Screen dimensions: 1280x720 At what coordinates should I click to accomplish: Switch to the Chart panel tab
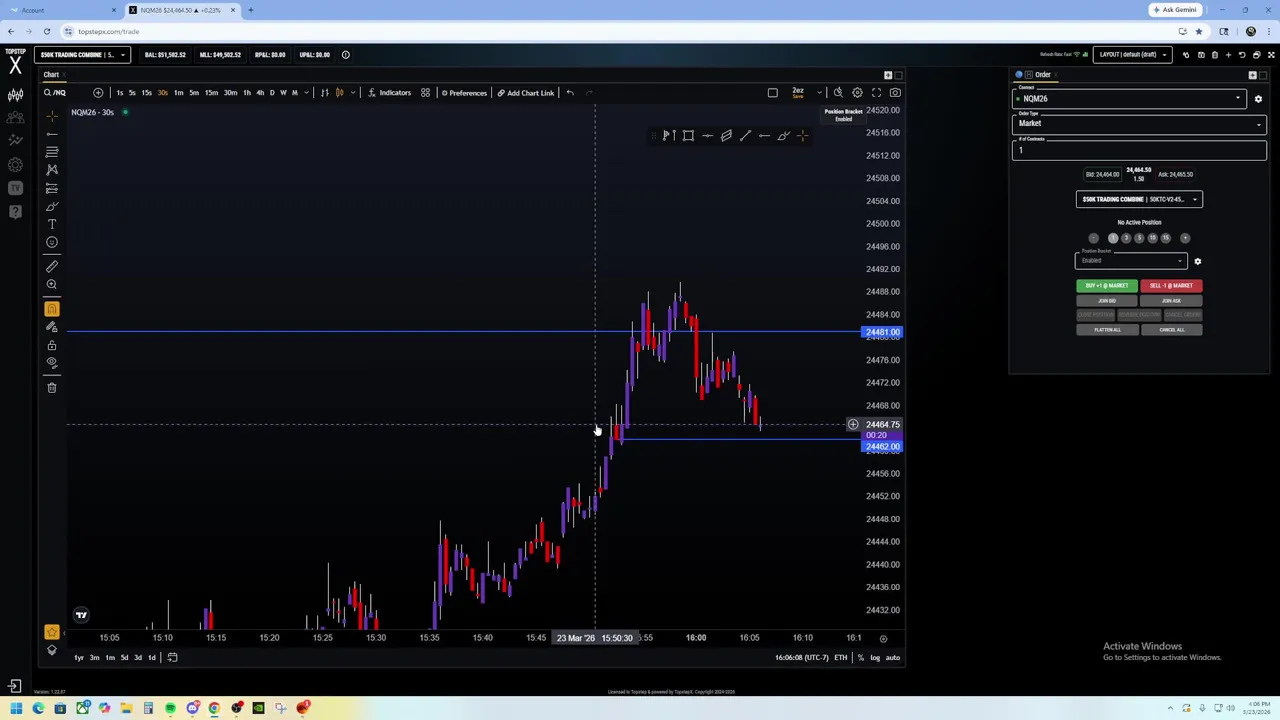coord(51,75)
